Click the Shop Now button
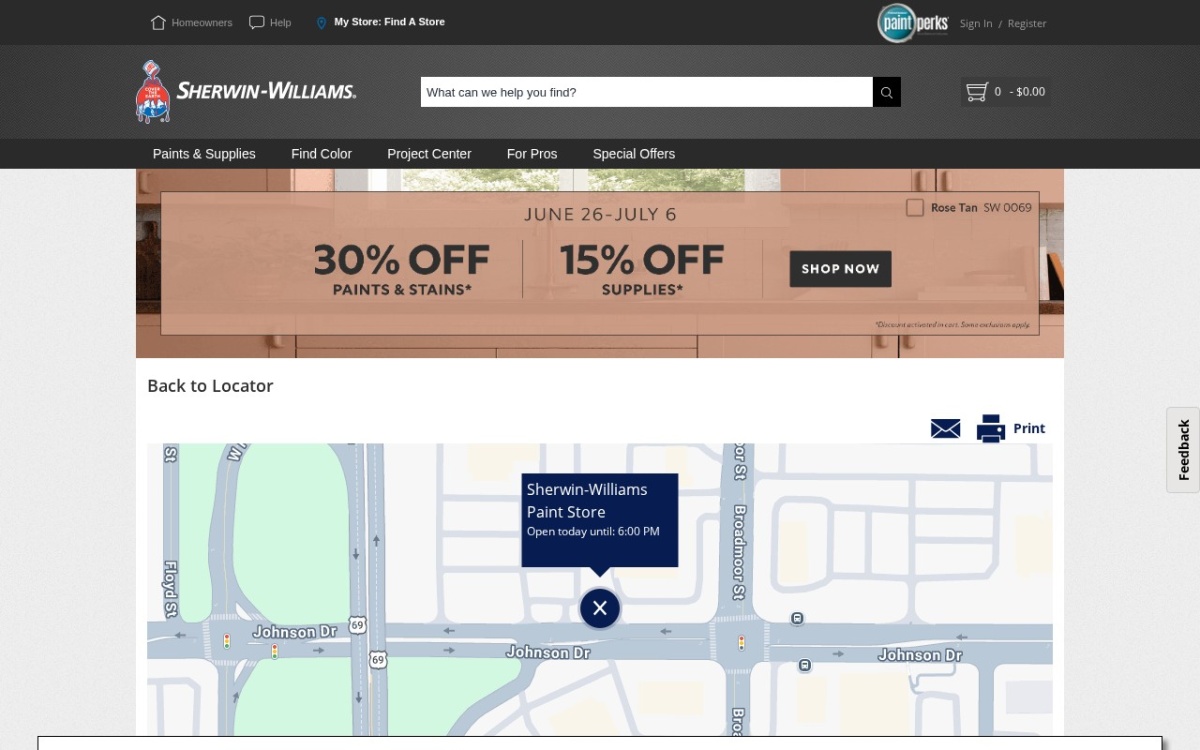Screen dimensions: 1200x750 click(840, 269)
